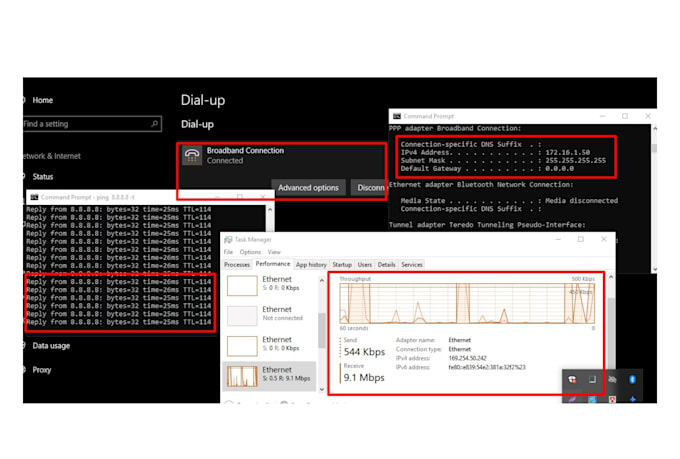Click the Tunnel adapter Teredo Tunneling line
Image resolution: width=680 pixels, height=459 pixels.
click(x=487, y=225)
